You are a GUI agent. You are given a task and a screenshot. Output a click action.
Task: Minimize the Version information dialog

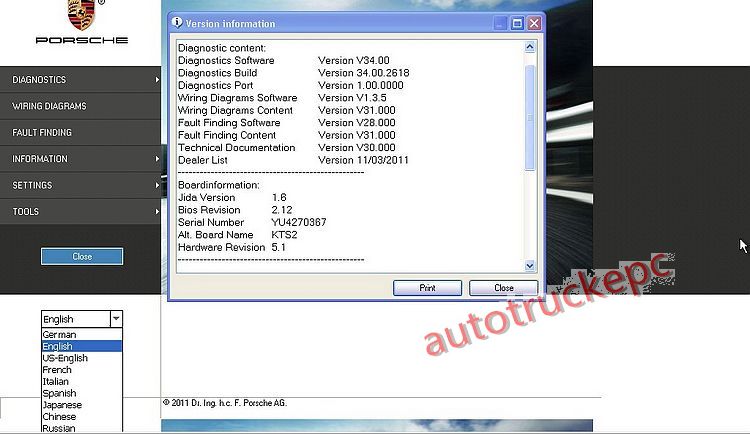click(500, 23)
